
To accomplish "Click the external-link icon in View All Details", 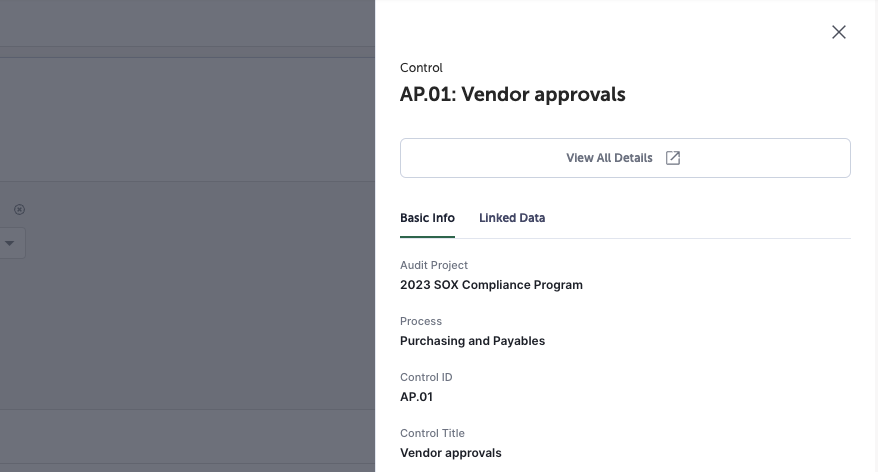I will click(x=672, y=158).
